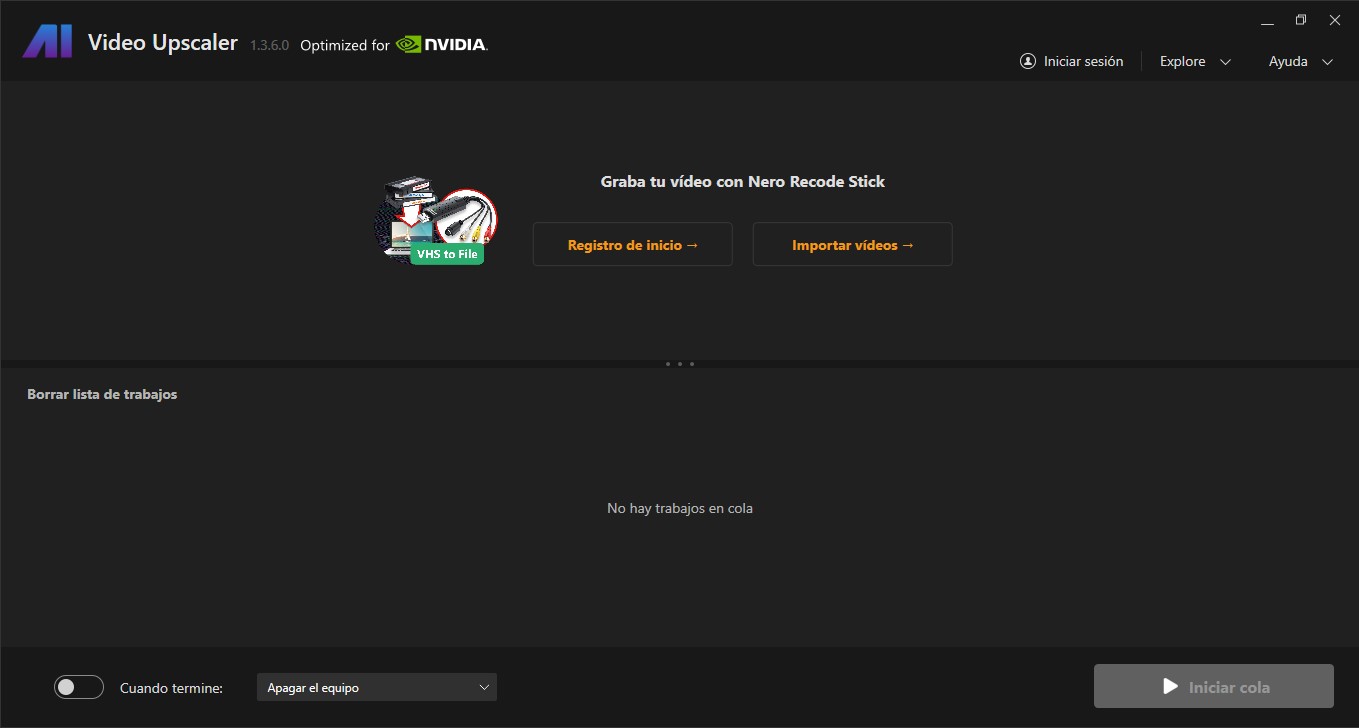The image size is (1359, 728).
Task: Click the user account icon
Action: point(1027,61)
